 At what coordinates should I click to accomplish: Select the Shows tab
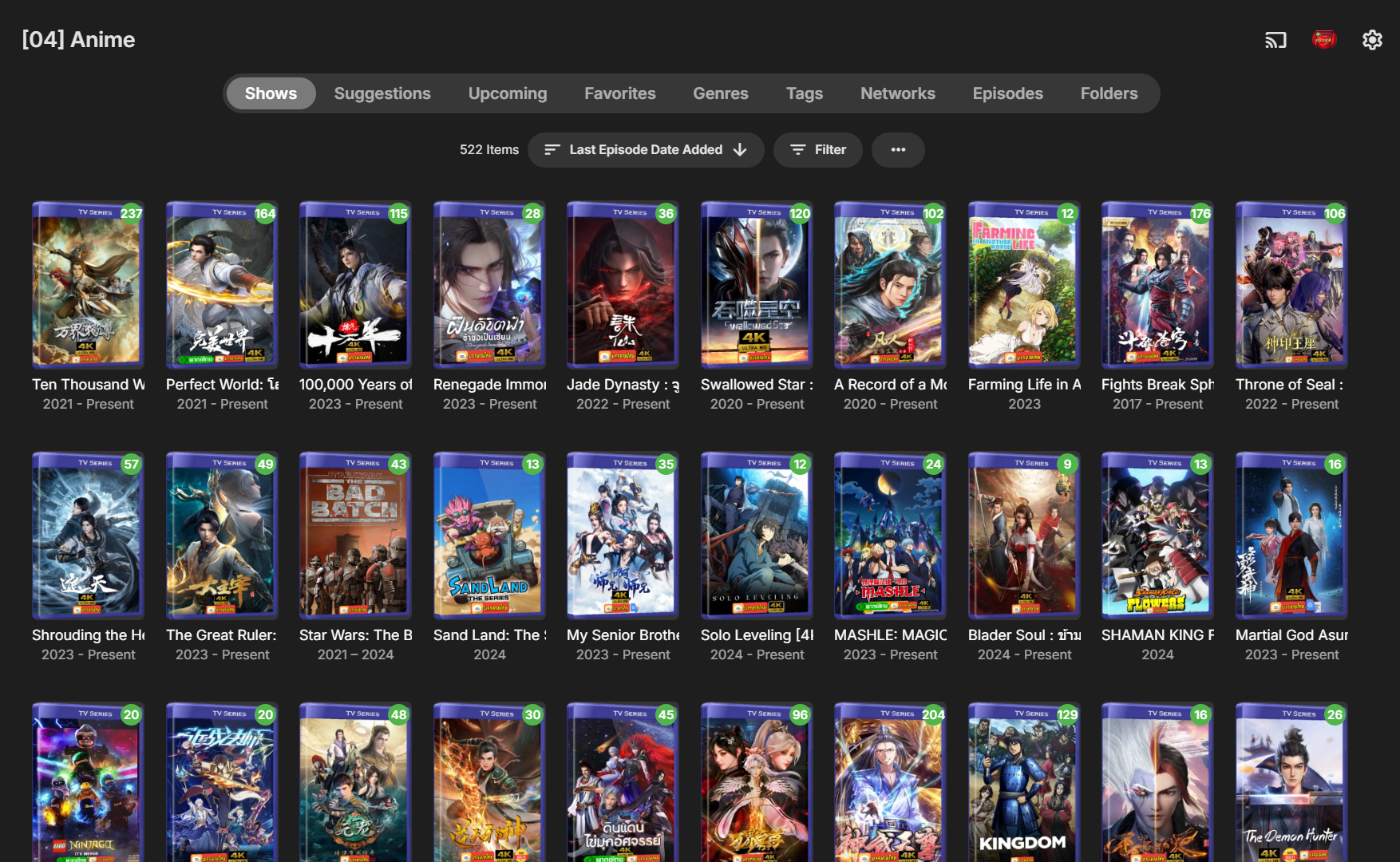pos(271,93)
